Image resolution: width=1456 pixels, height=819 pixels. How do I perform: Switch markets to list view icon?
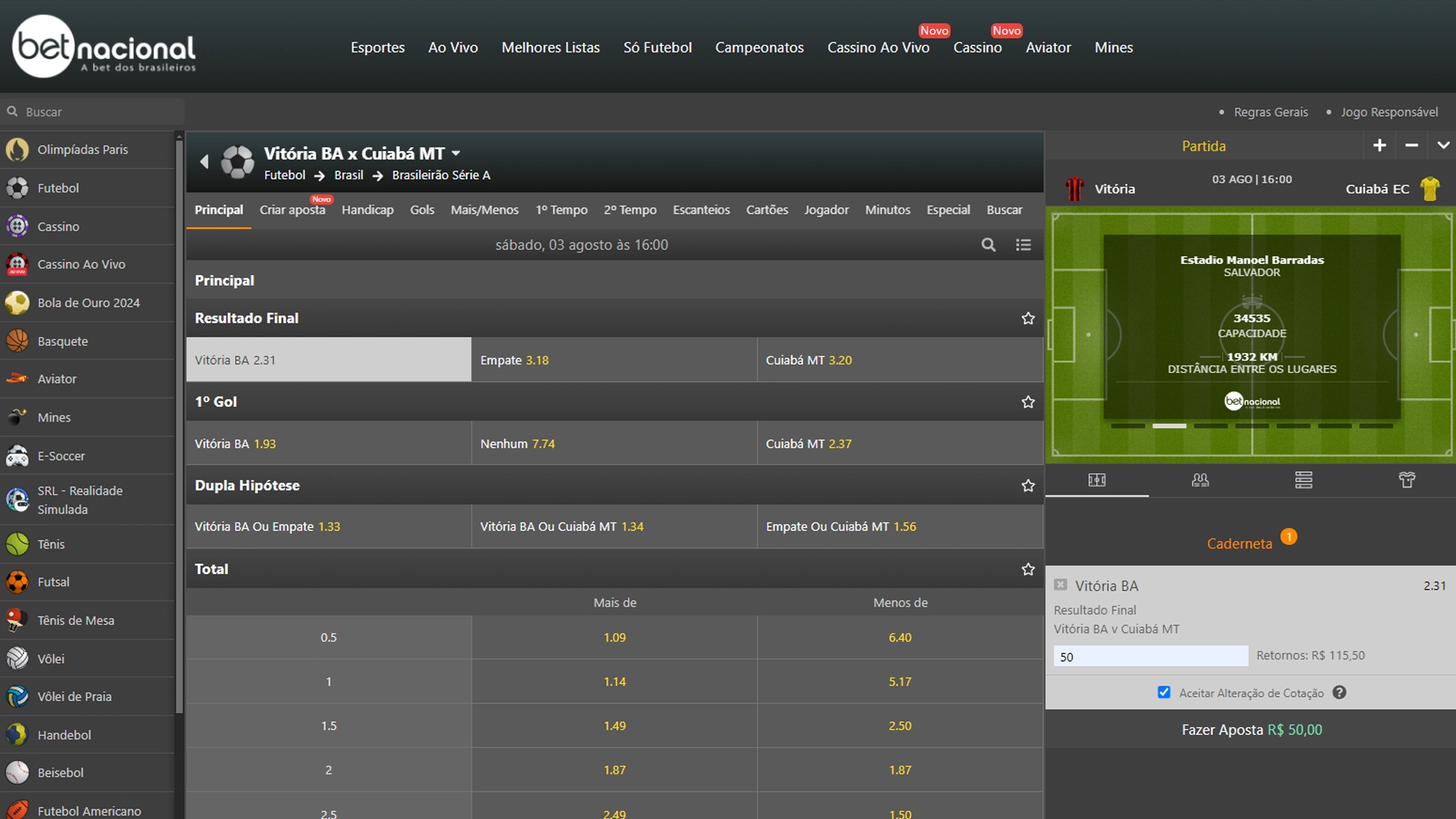(1023, 245)
